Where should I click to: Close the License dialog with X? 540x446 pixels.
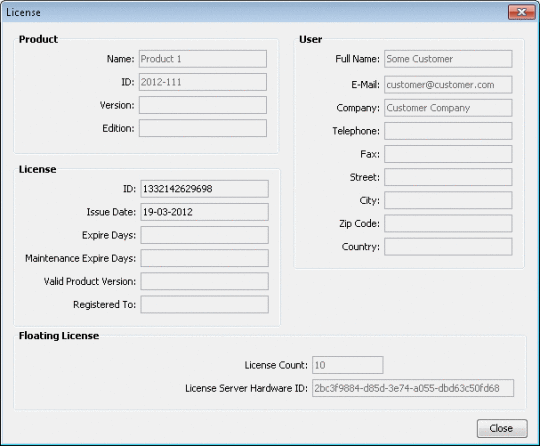521,12
